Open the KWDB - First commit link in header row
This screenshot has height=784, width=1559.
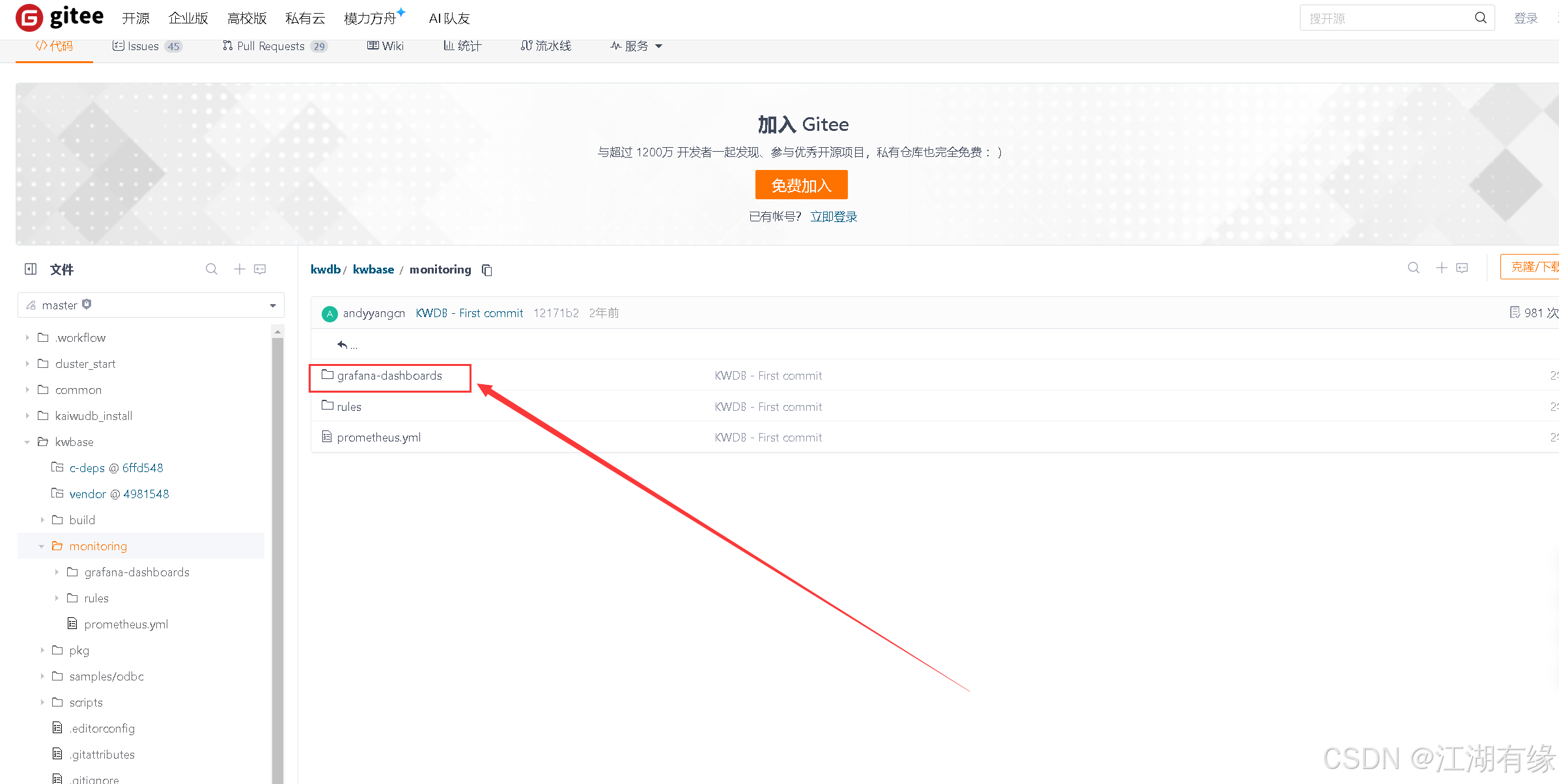tap(470, 313)
